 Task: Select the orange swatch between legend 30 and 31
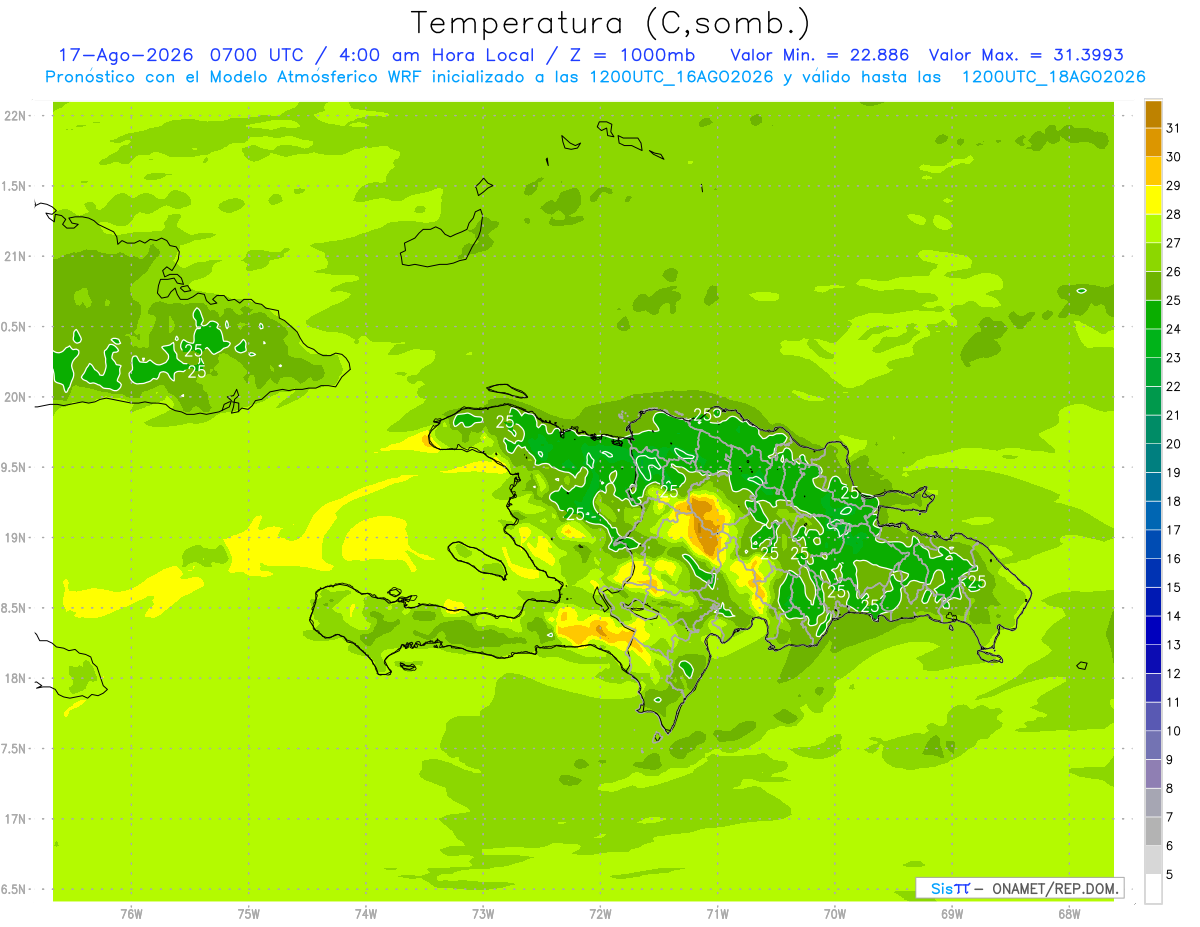[x=1153, y=143]
